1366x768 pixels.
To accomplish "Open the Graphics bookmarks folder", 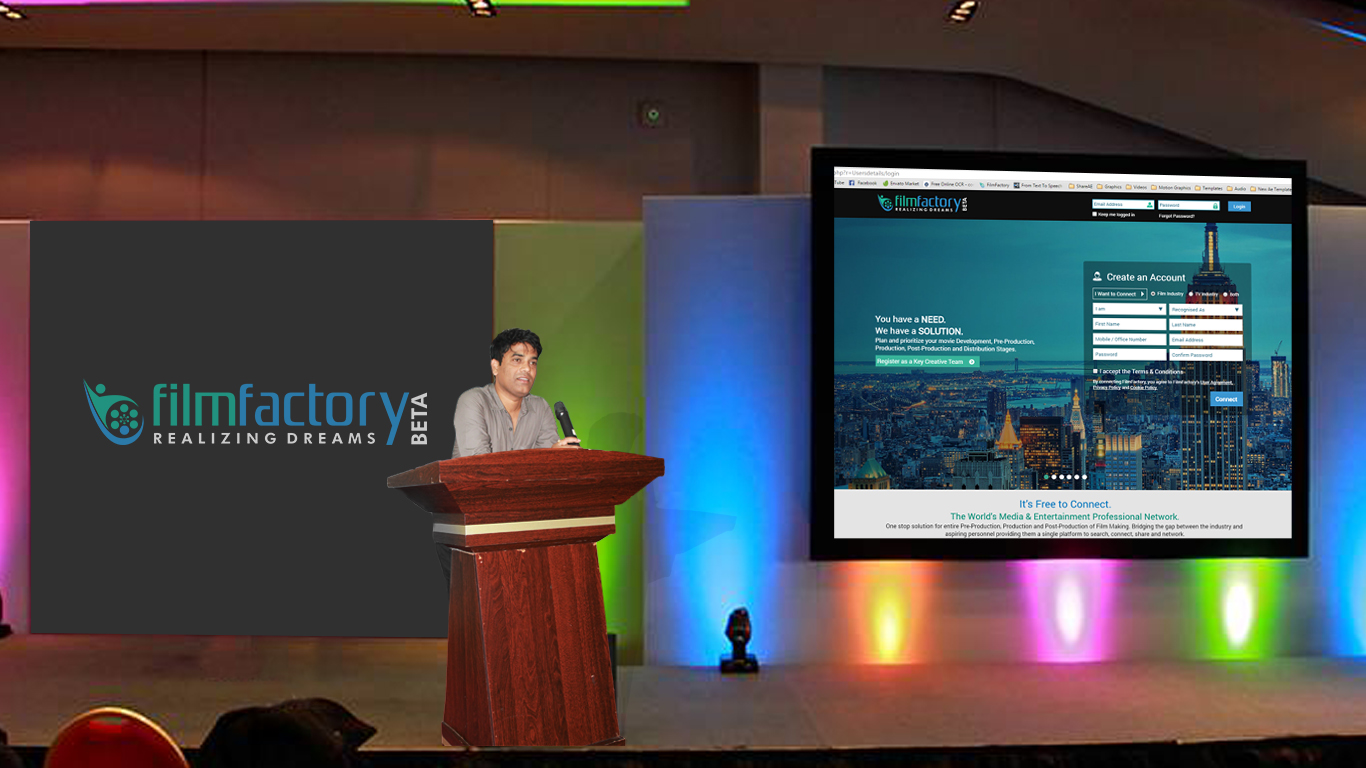I will (1109, 187).
